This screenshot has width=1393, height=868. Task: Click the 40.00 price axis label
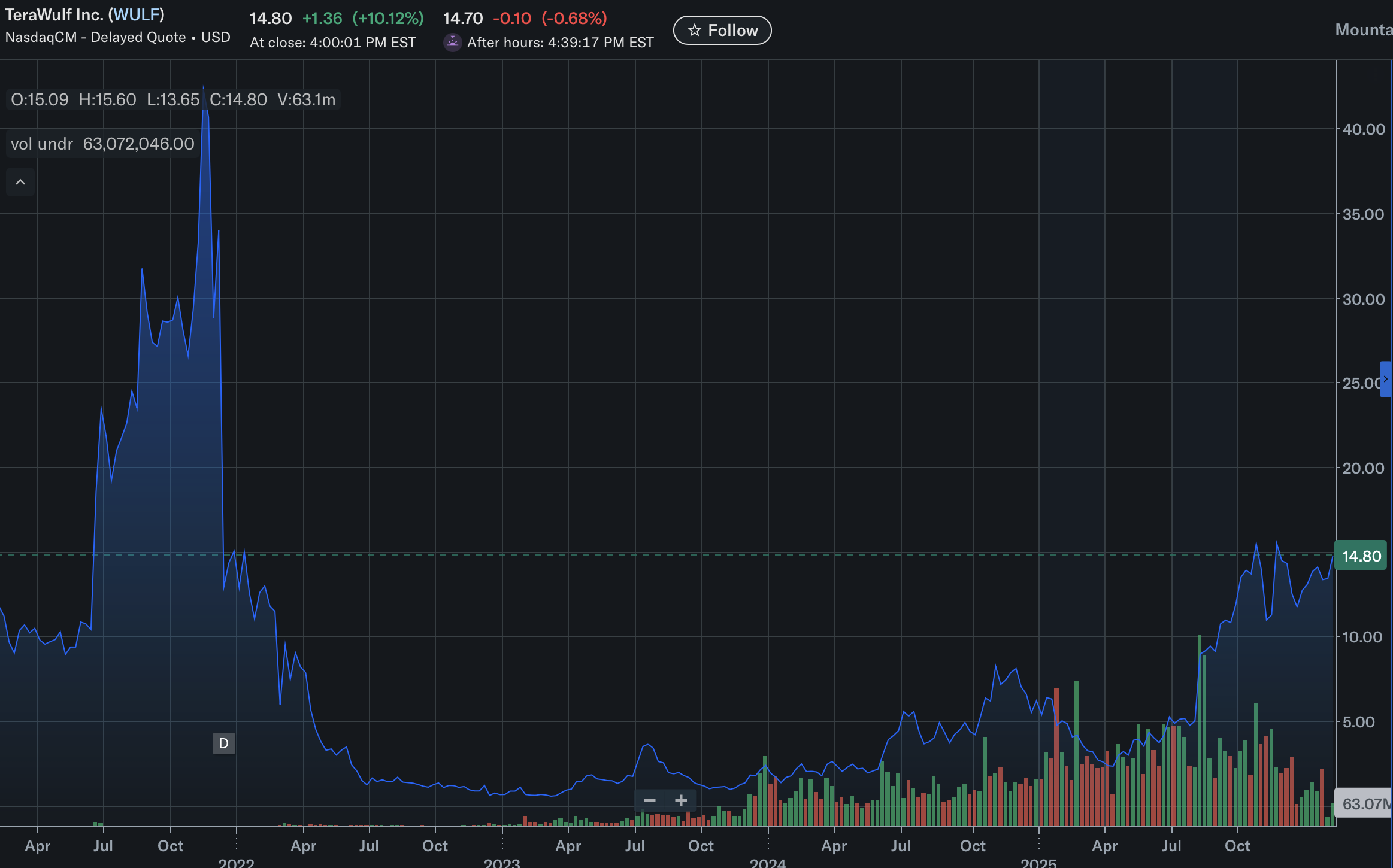click(x=1363, y=129)
